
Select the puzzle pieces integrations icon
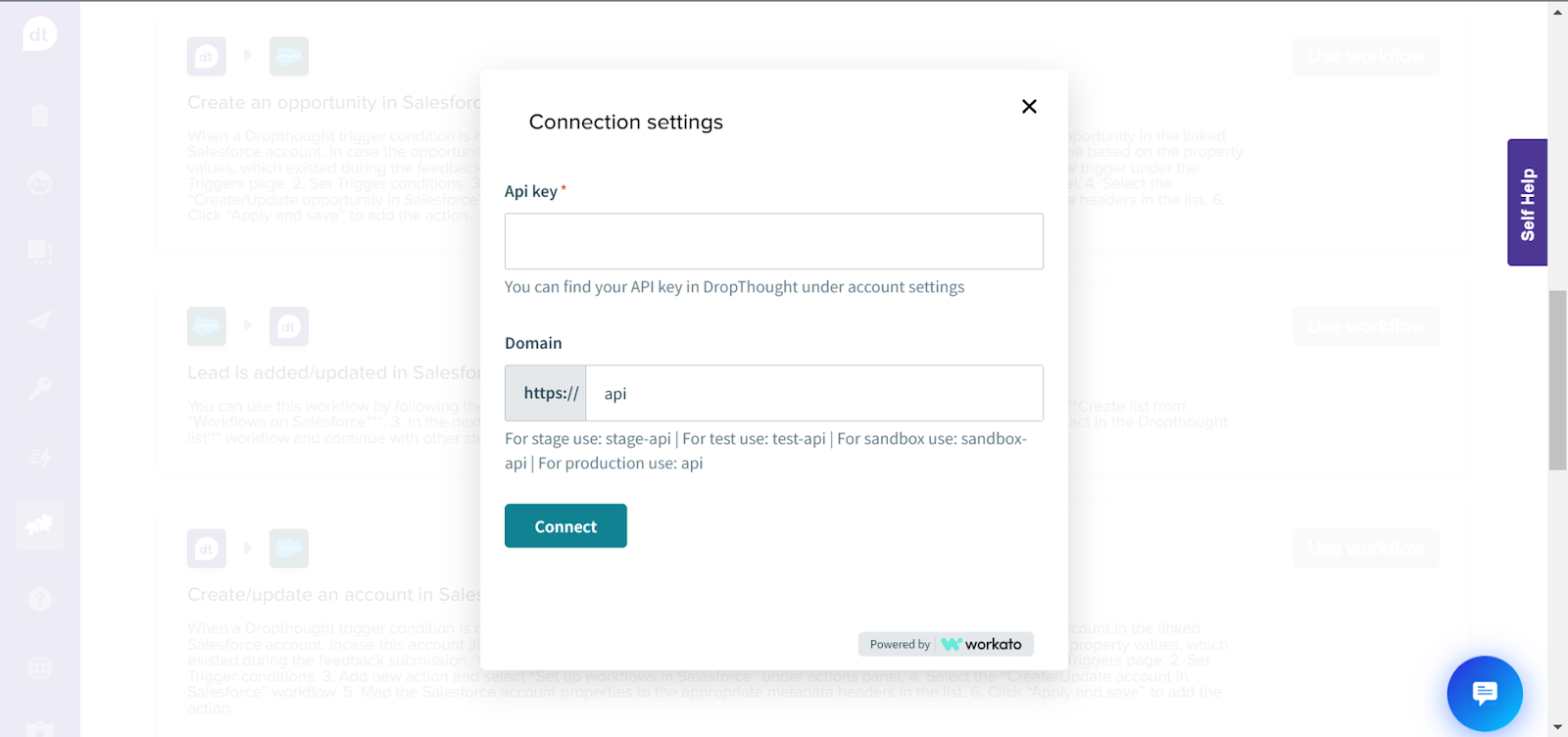tap(39, 525)
